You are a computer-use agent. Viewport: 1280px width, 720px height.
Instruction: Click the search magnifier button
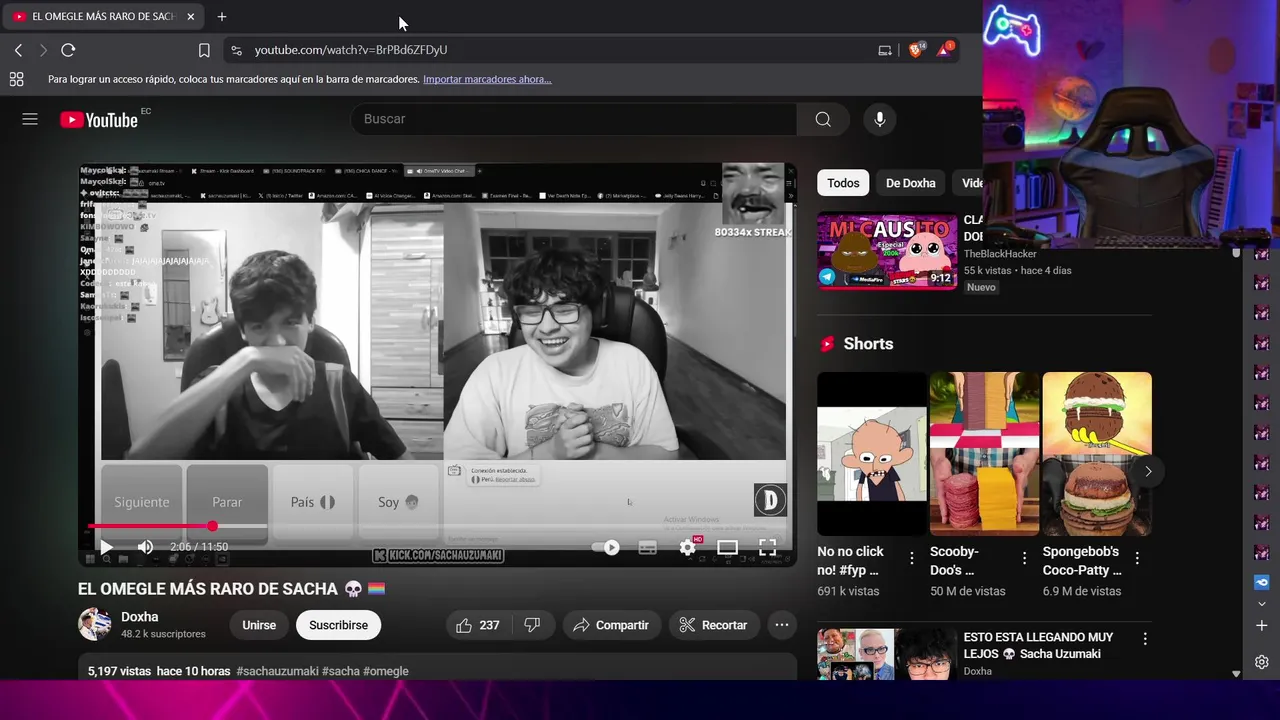[x=823, y=119]
